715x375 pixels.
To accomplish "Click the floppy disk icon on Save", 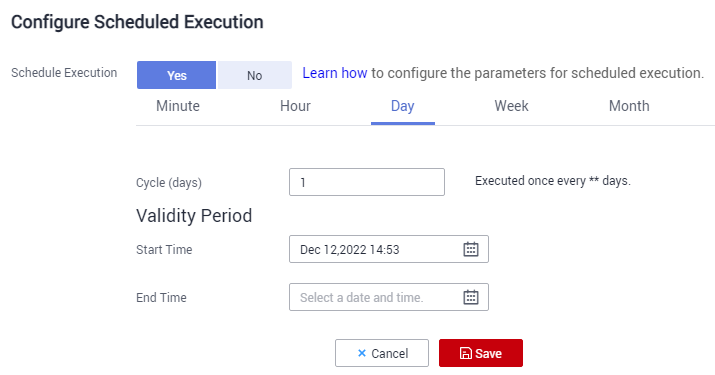I will pos(466,353).
